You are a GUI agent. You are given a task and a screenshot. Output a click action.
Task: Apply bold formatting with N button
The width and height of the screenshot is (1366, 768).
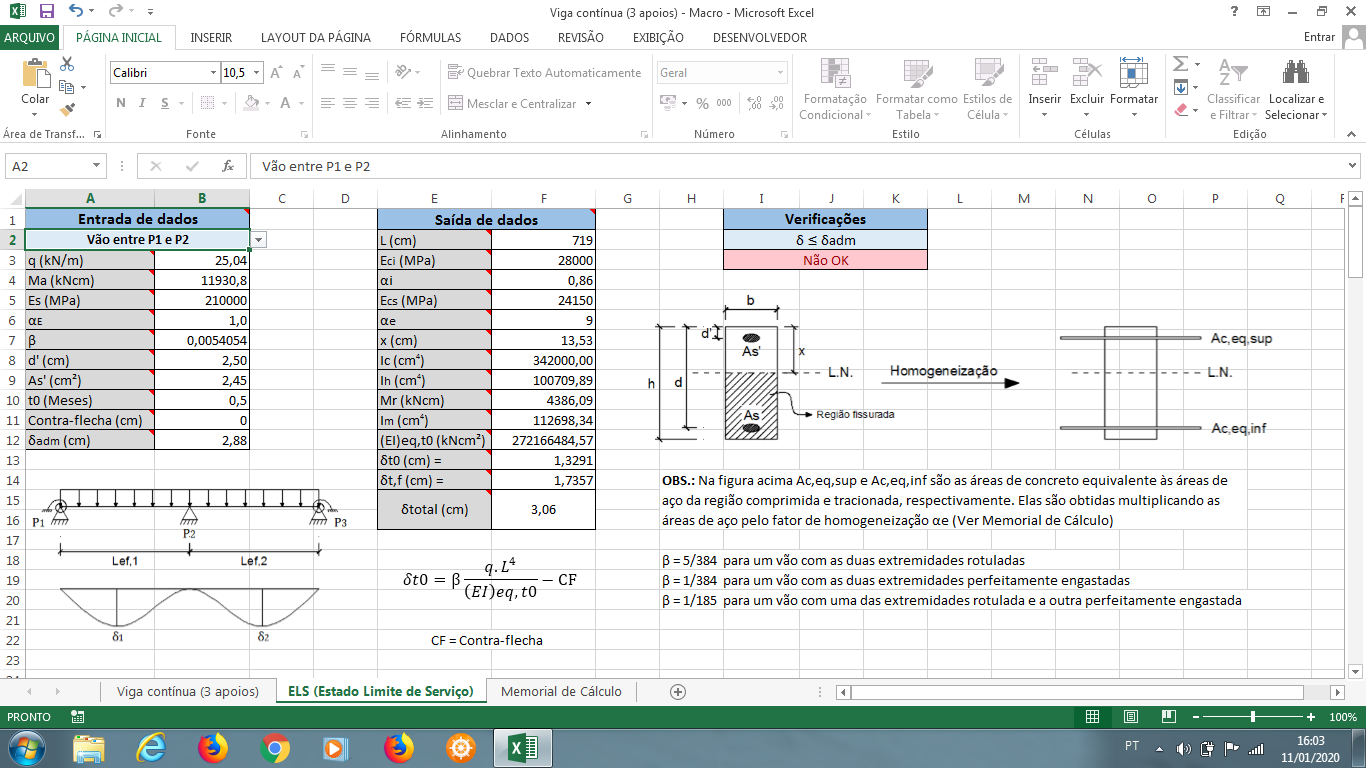pos(121,103)
